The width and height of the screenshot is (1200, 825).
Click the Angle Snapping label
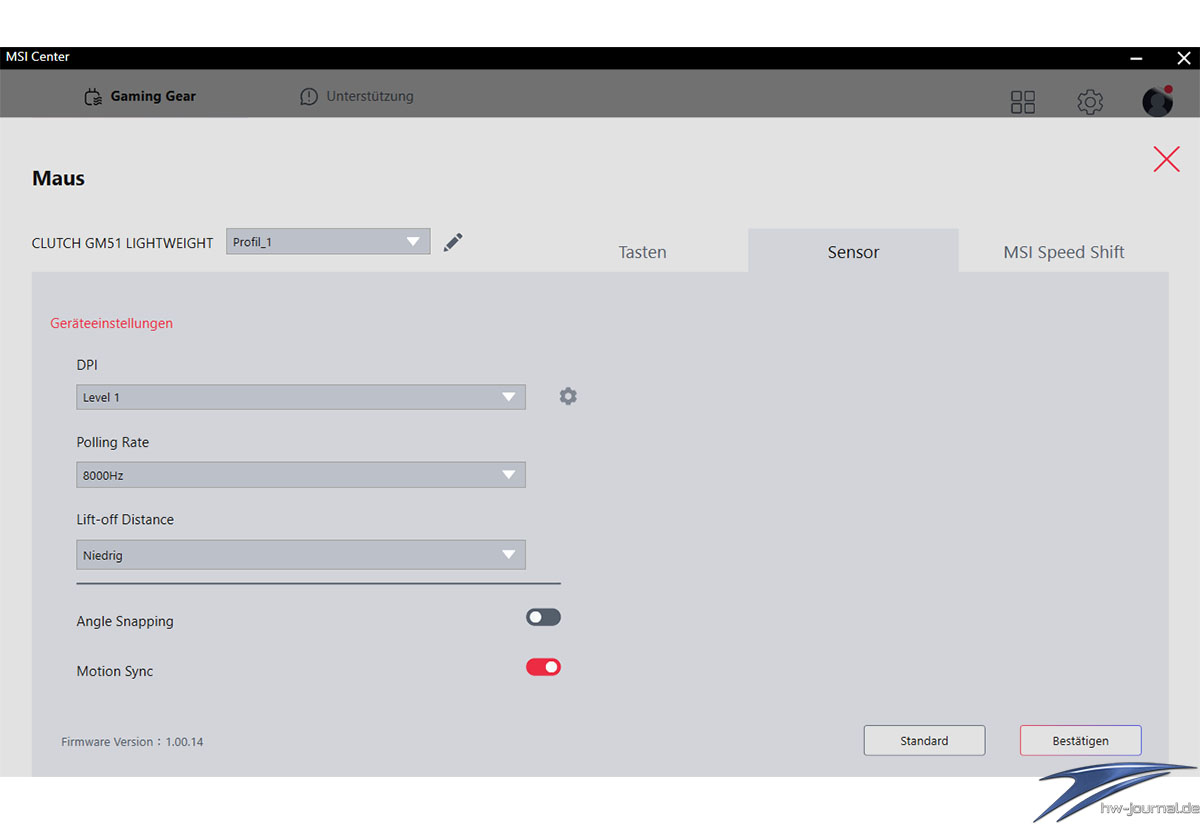[x=125, y=621]
